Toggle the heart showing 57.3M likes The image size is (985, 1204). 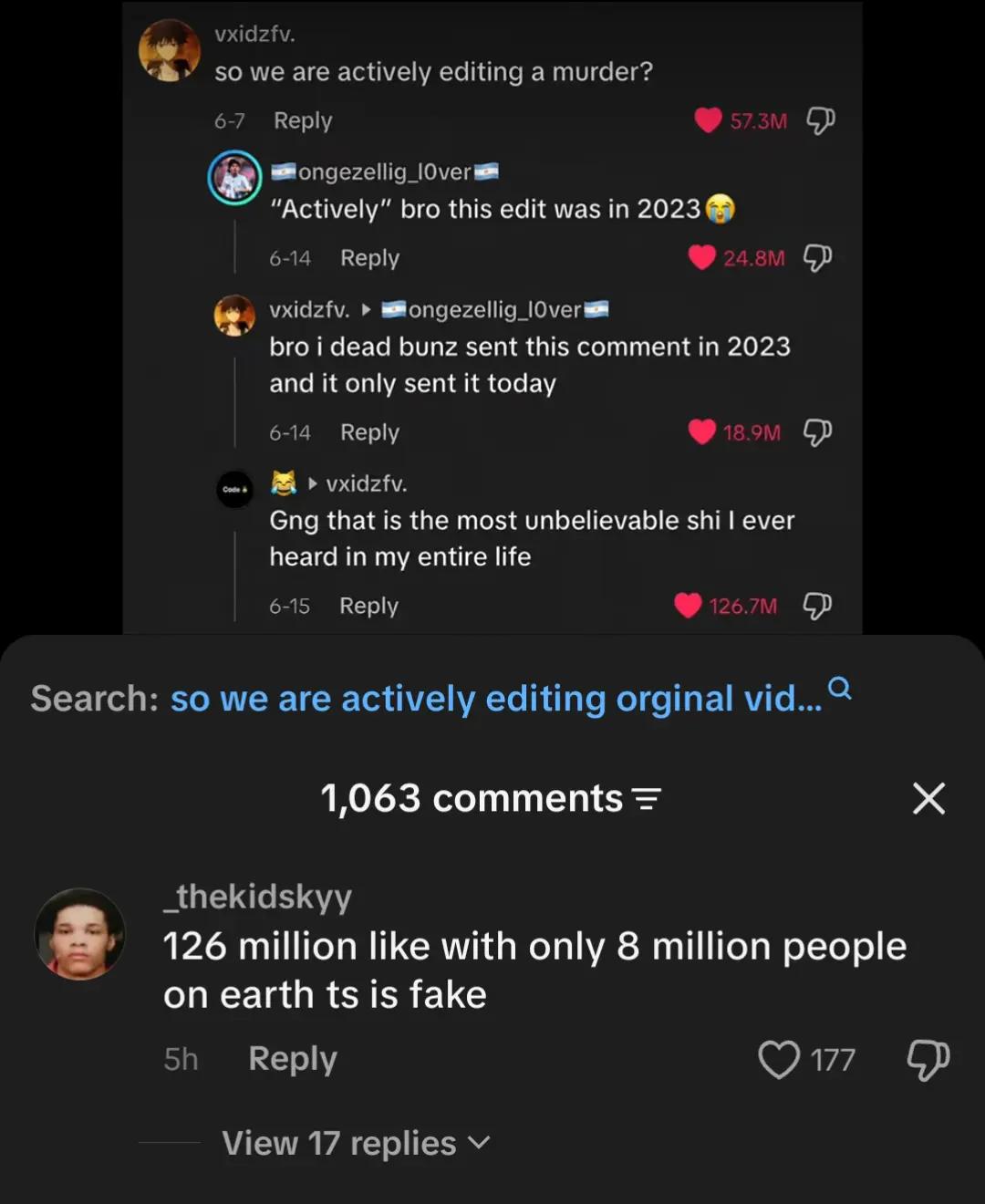[708, 120]
